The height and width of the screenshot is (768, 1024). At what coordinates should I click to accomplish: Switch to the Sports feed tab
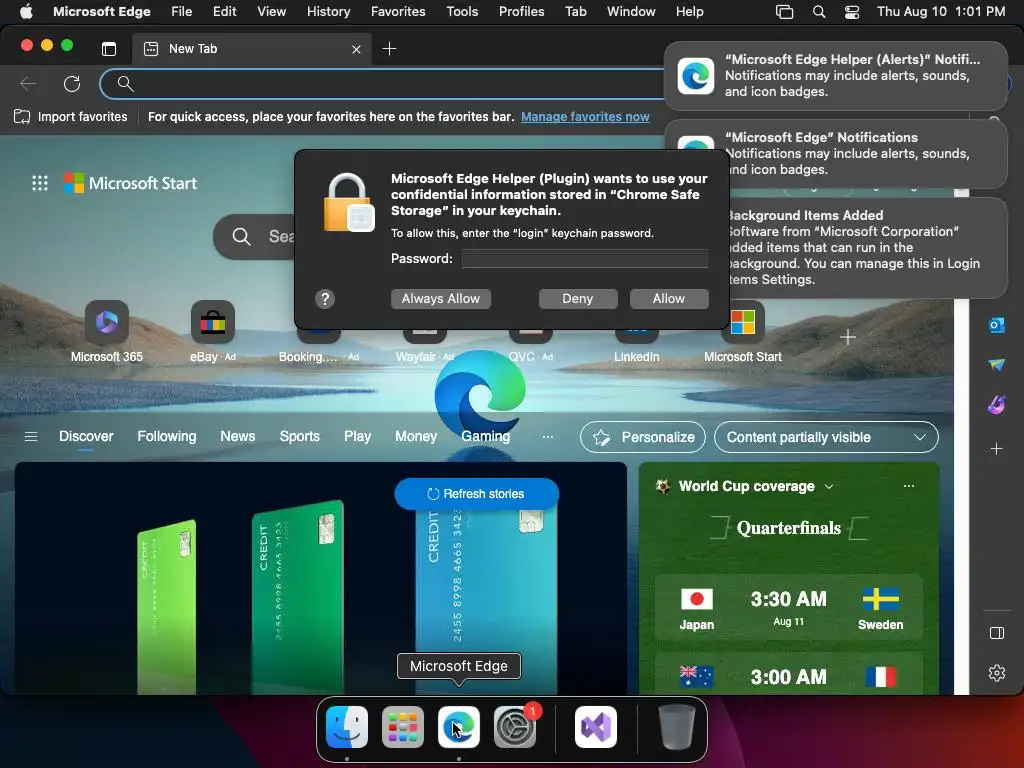pyautogui.click(x=300, y=436)
